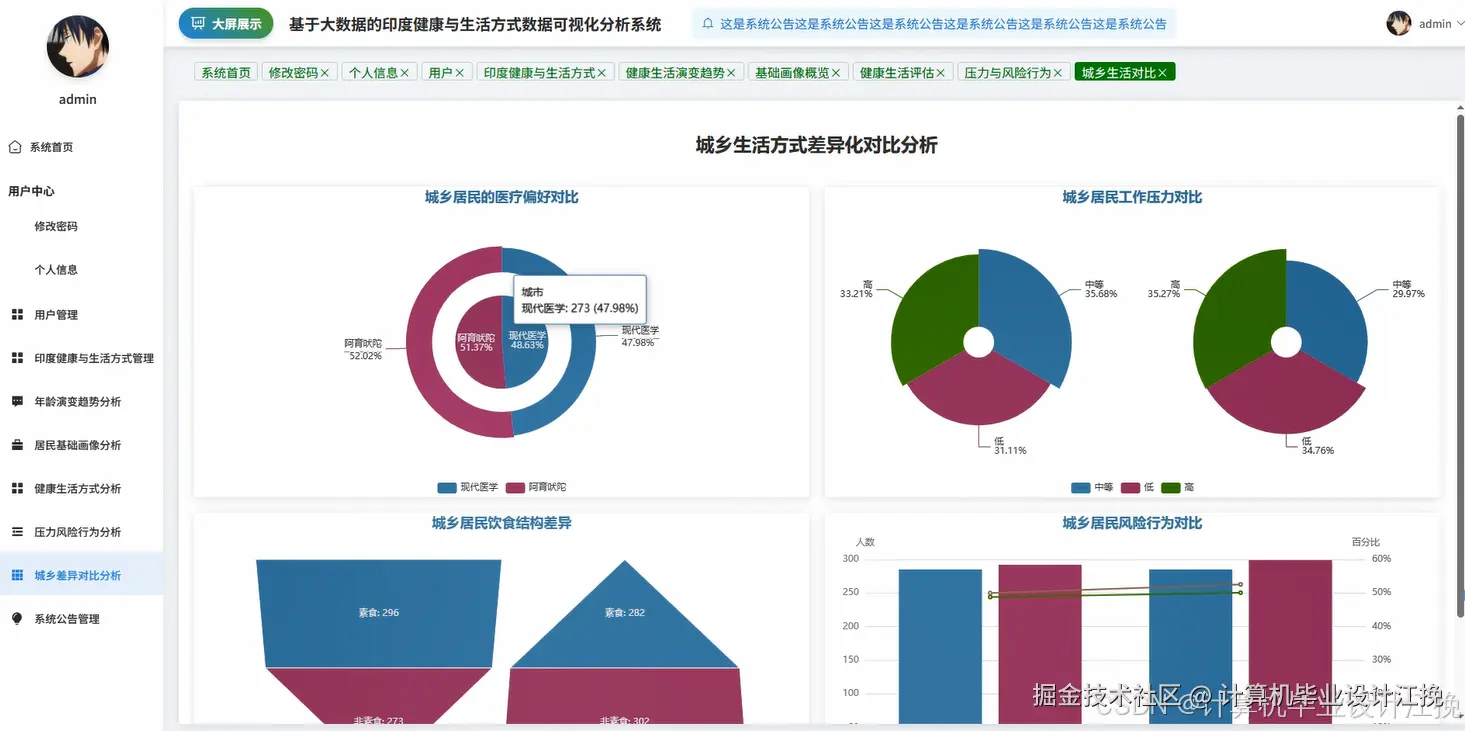Close the 健康生活演变趋势 tab
The width and height of the screenshot is (1465, 731).
(731, 73)
